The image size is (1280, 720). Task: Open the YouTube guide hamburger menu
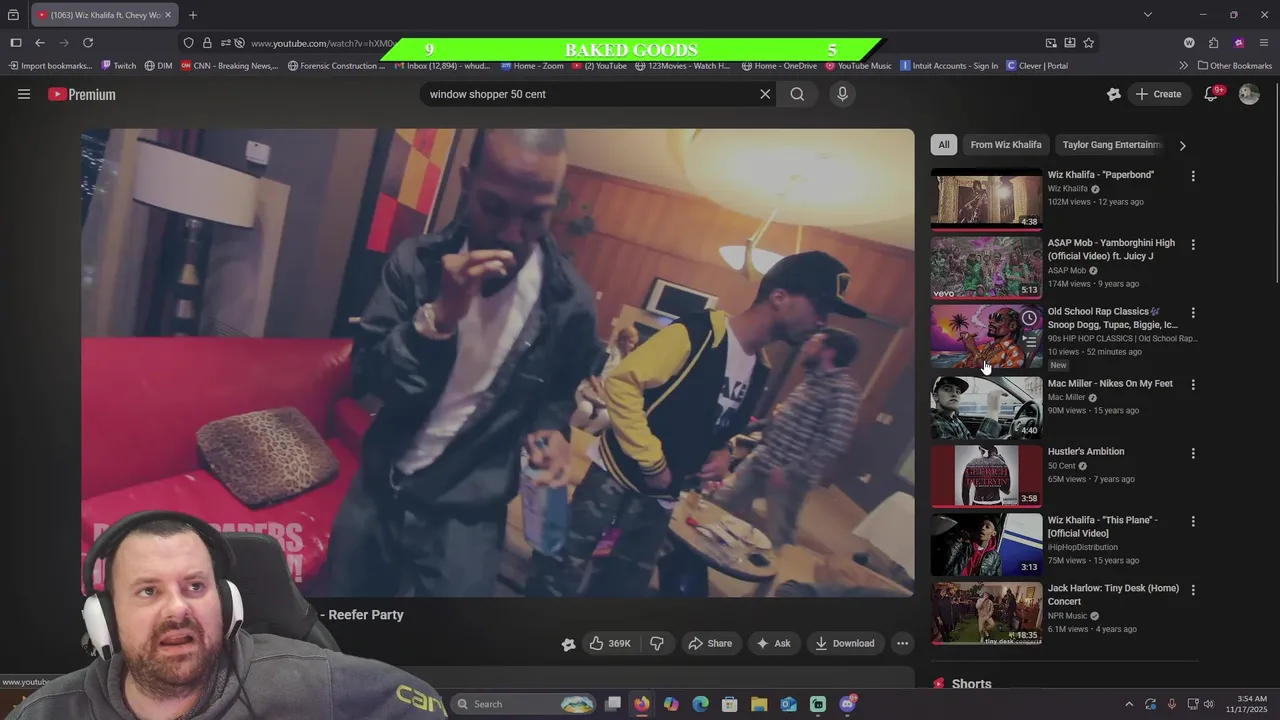(24, 94)
